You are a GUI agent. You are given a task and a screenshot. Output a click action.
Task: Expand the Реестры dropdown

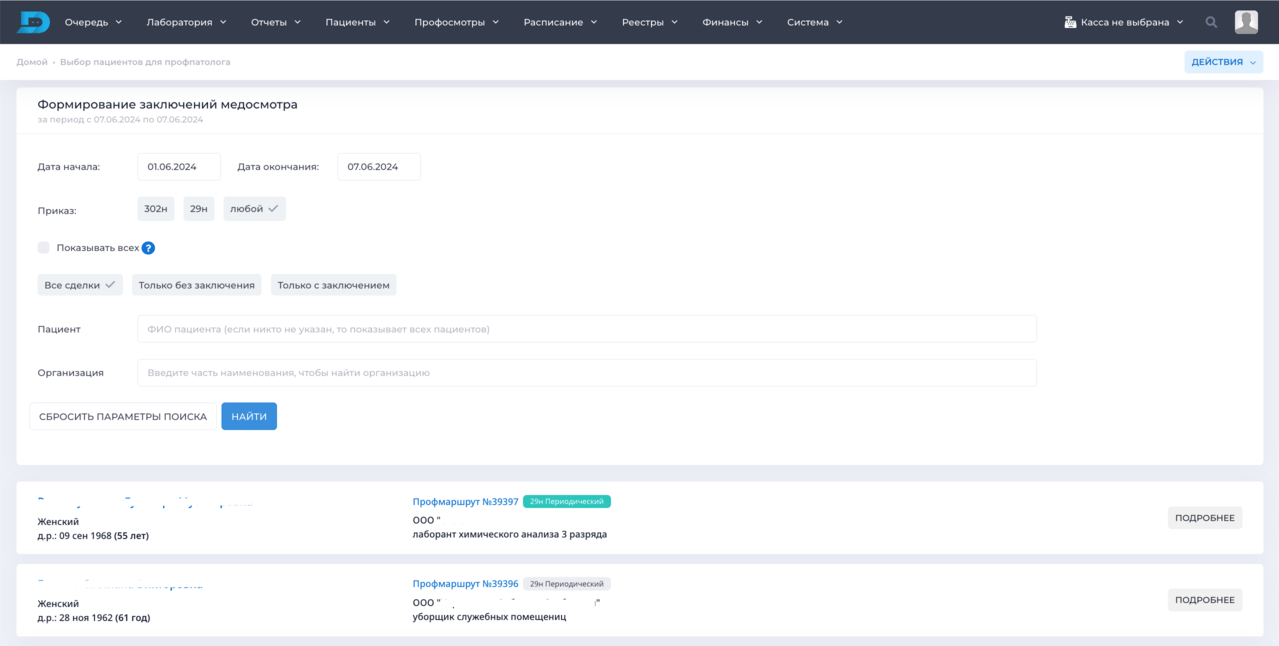[649, 22]
